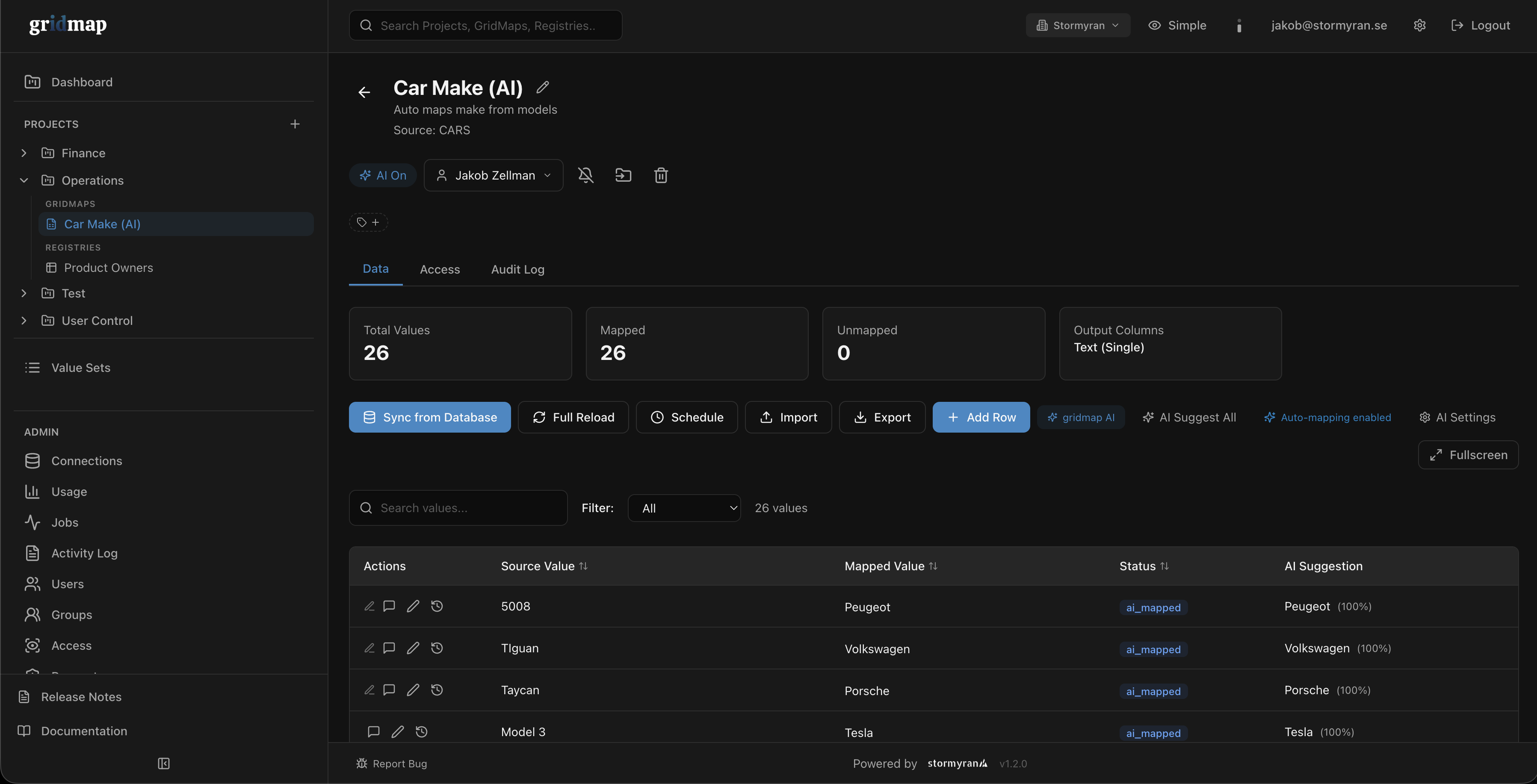
Task: Collapse the Operations project
Action: pos(24,180)
